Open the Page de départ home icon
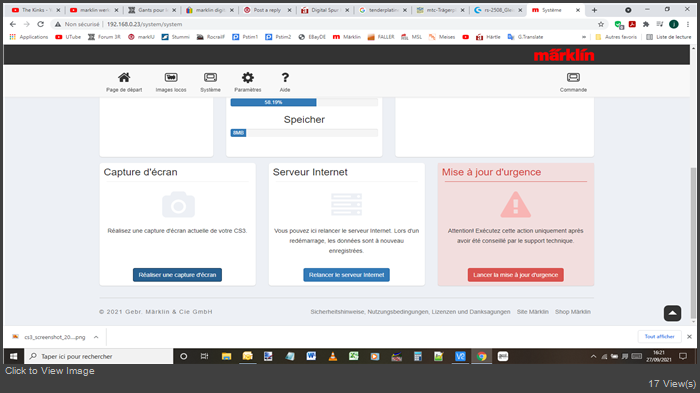Image resolution: width=700 pixels, height=393 pixels. click(124, 78)
